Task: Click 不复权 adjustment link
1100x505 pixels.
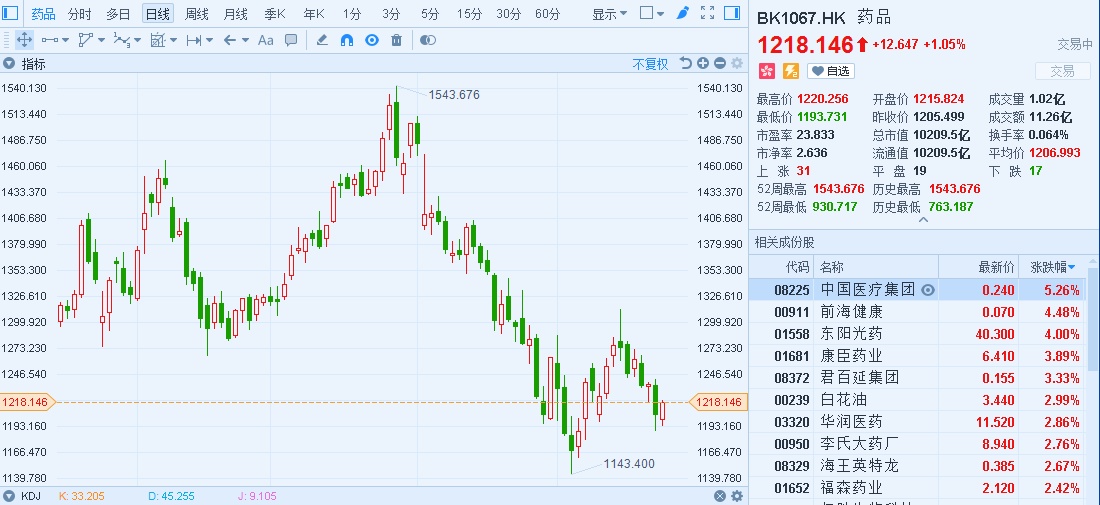Action: tap(650, 64)
